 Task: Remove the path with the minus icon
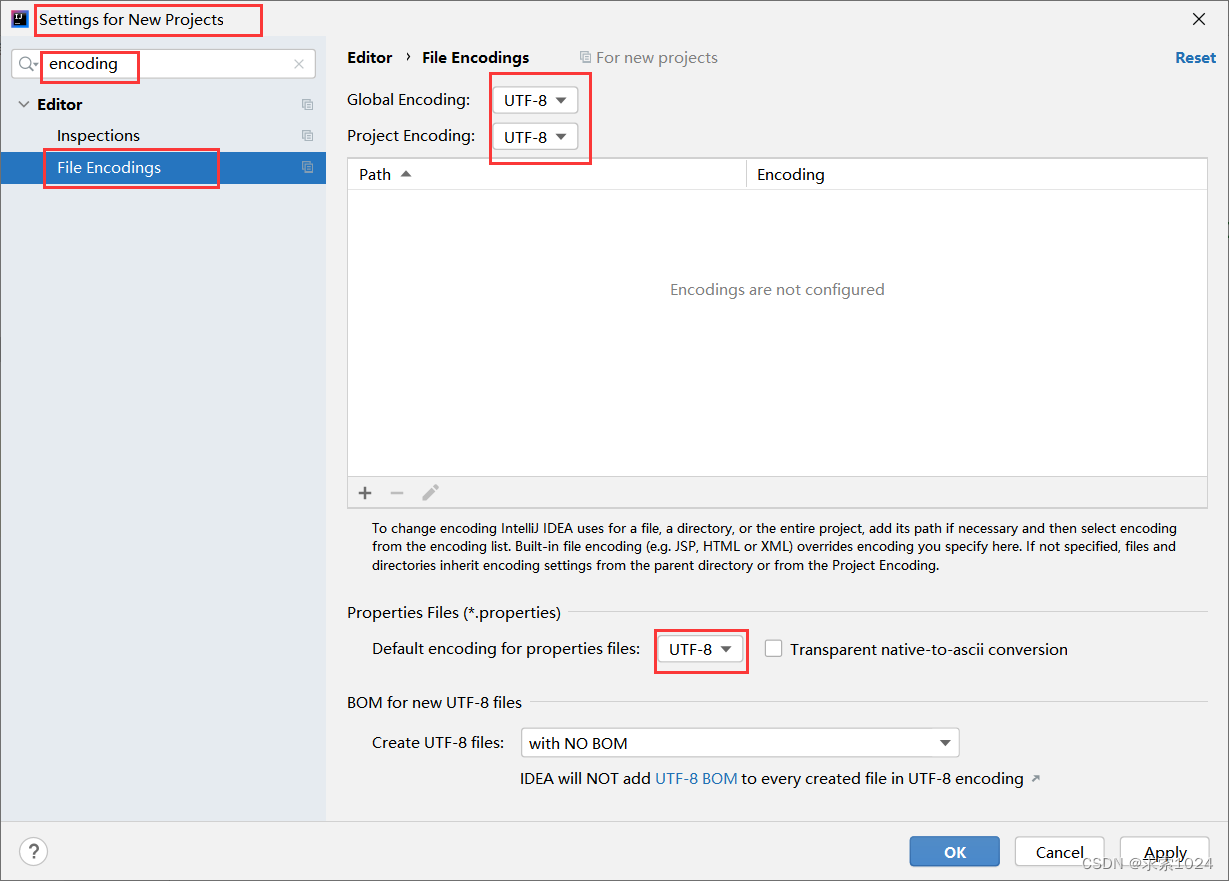[397, 493]
